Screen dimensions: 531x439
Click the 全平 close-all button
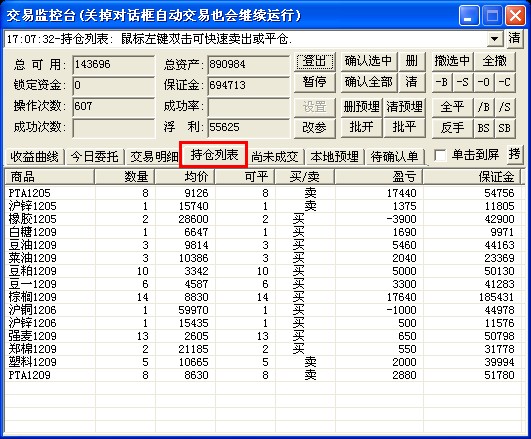point(452,107)
